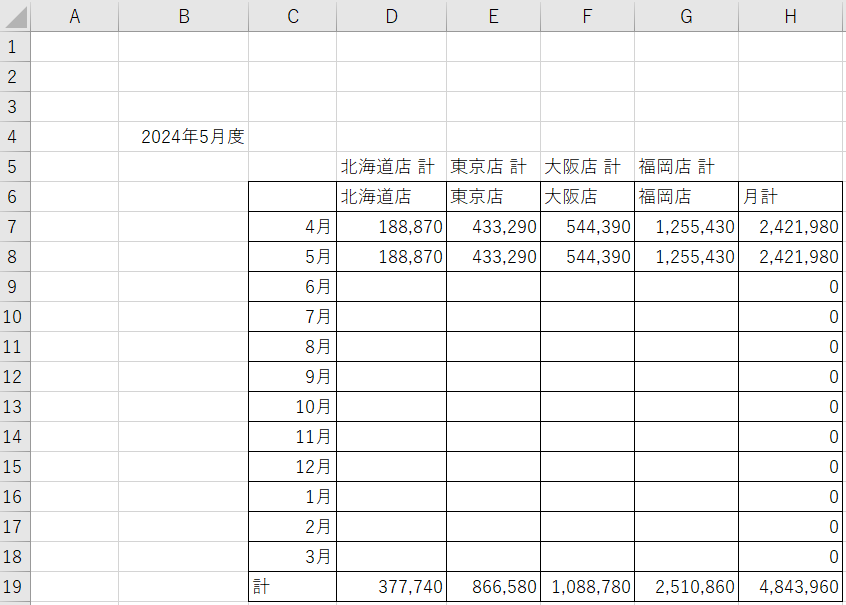Select row 19 header

15,587
